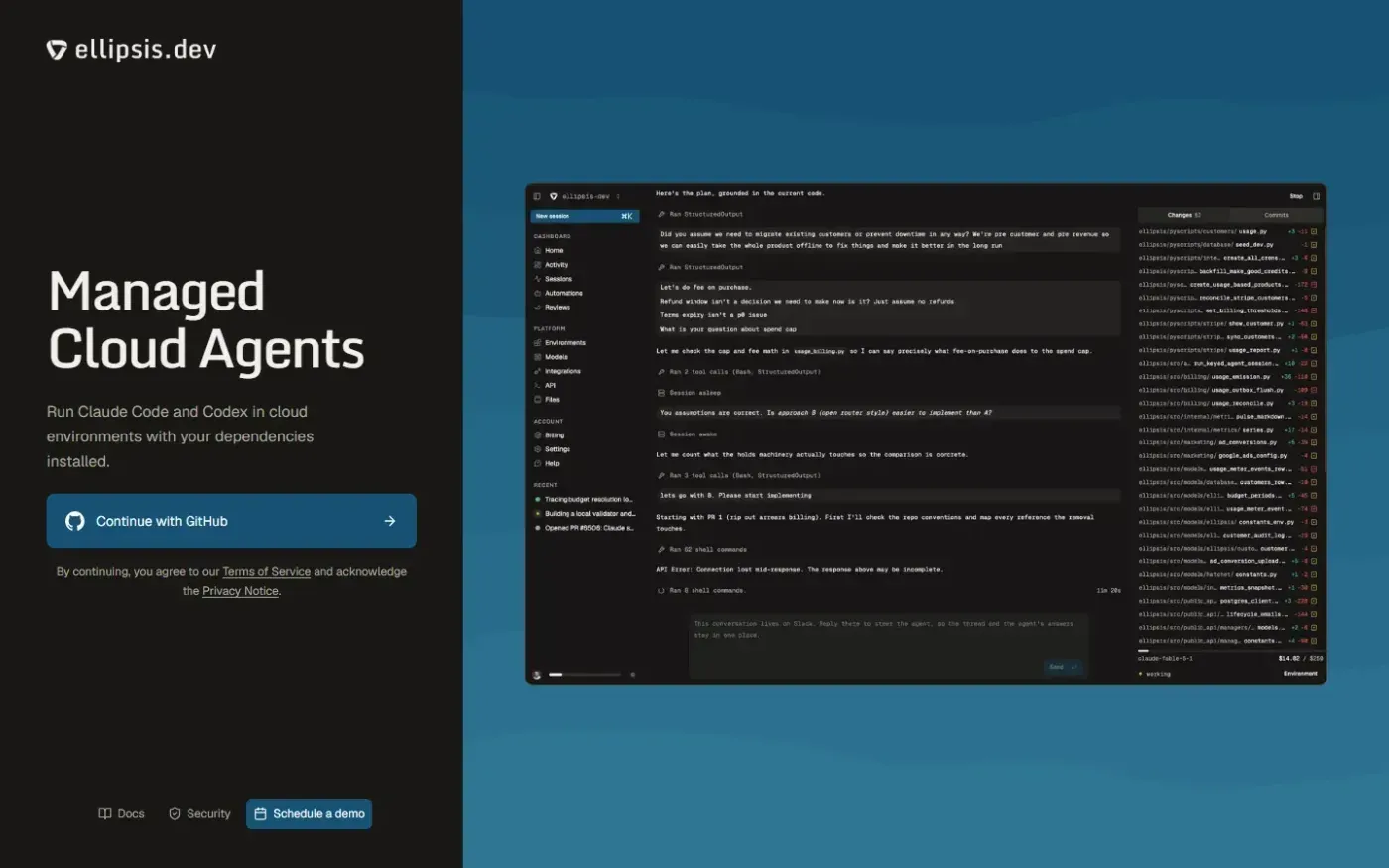Open Files under Platform
The width and height of the screenshot is (1389, 868).
[547, 400]
